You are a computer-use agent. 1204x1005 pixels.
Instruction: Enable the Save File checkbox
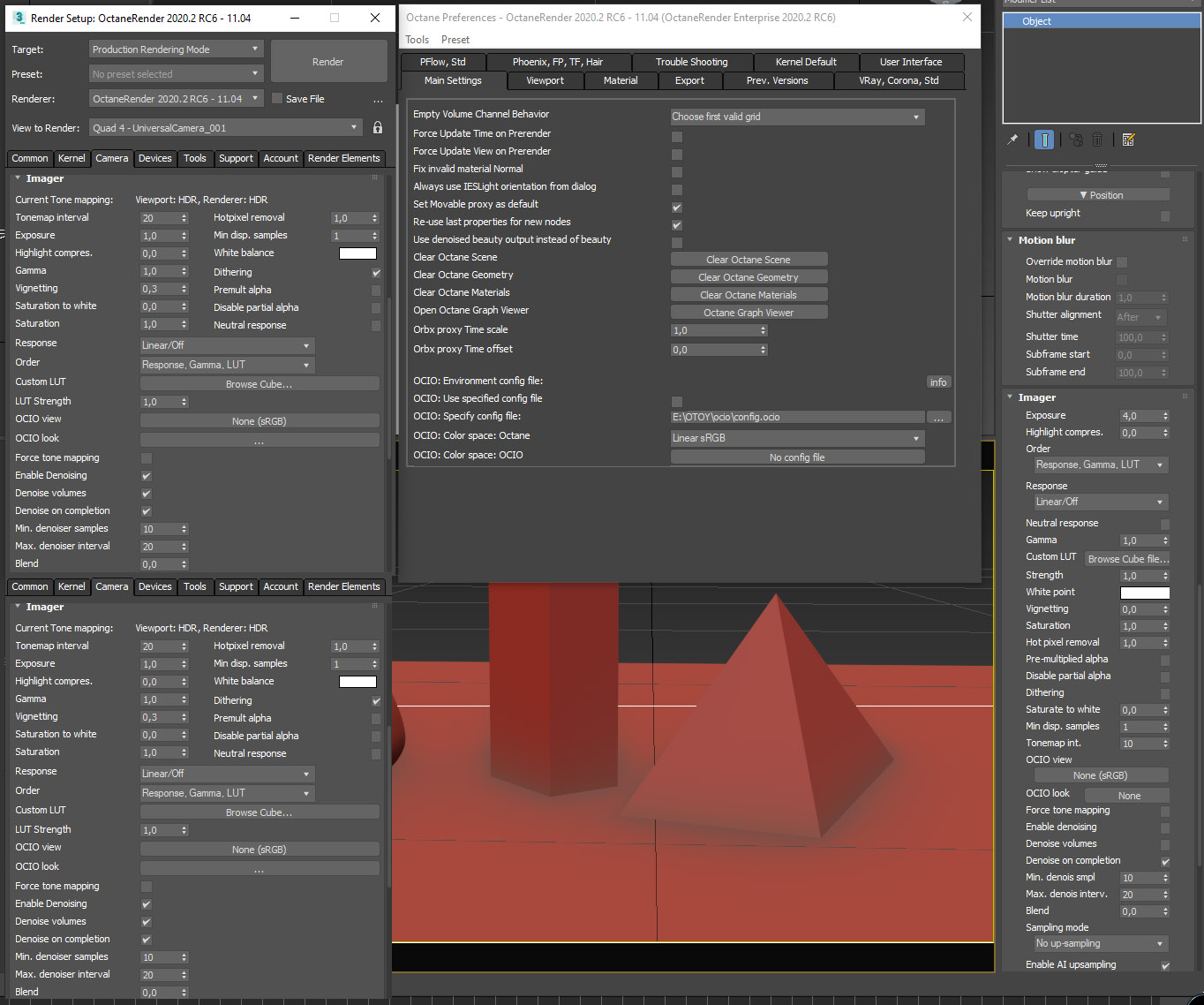coord(277,99)
